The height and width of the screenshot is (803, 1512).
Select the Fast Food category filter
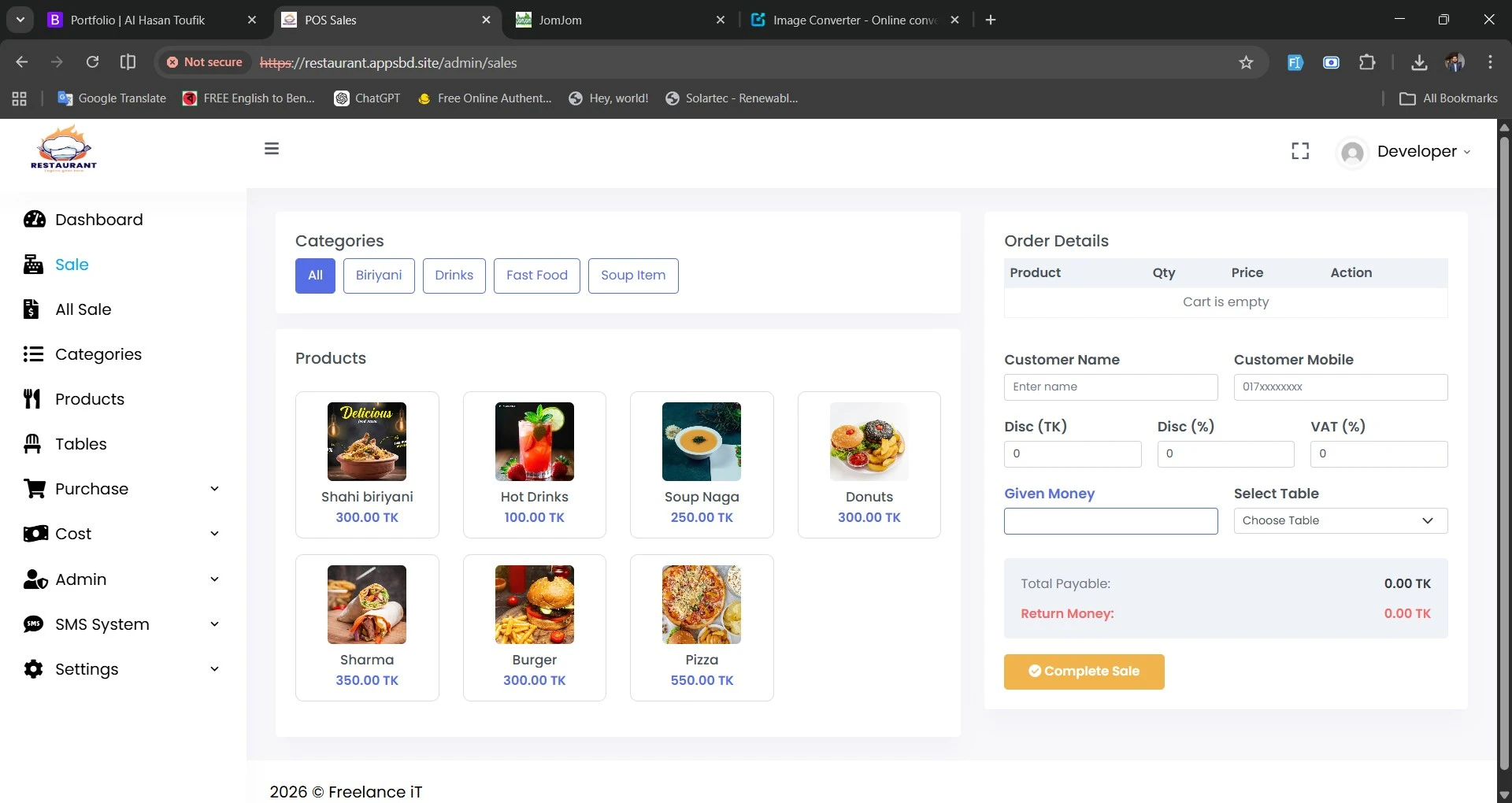[x=536, y=276]
